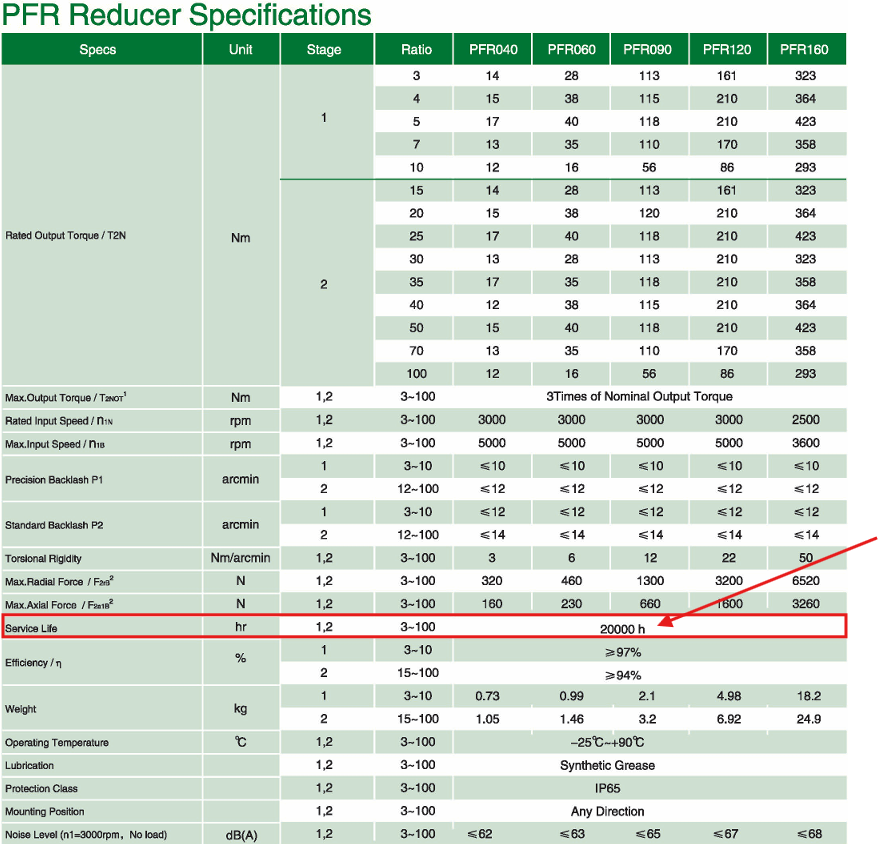
Task: Click the Unit column header
Action: point(241,50)
